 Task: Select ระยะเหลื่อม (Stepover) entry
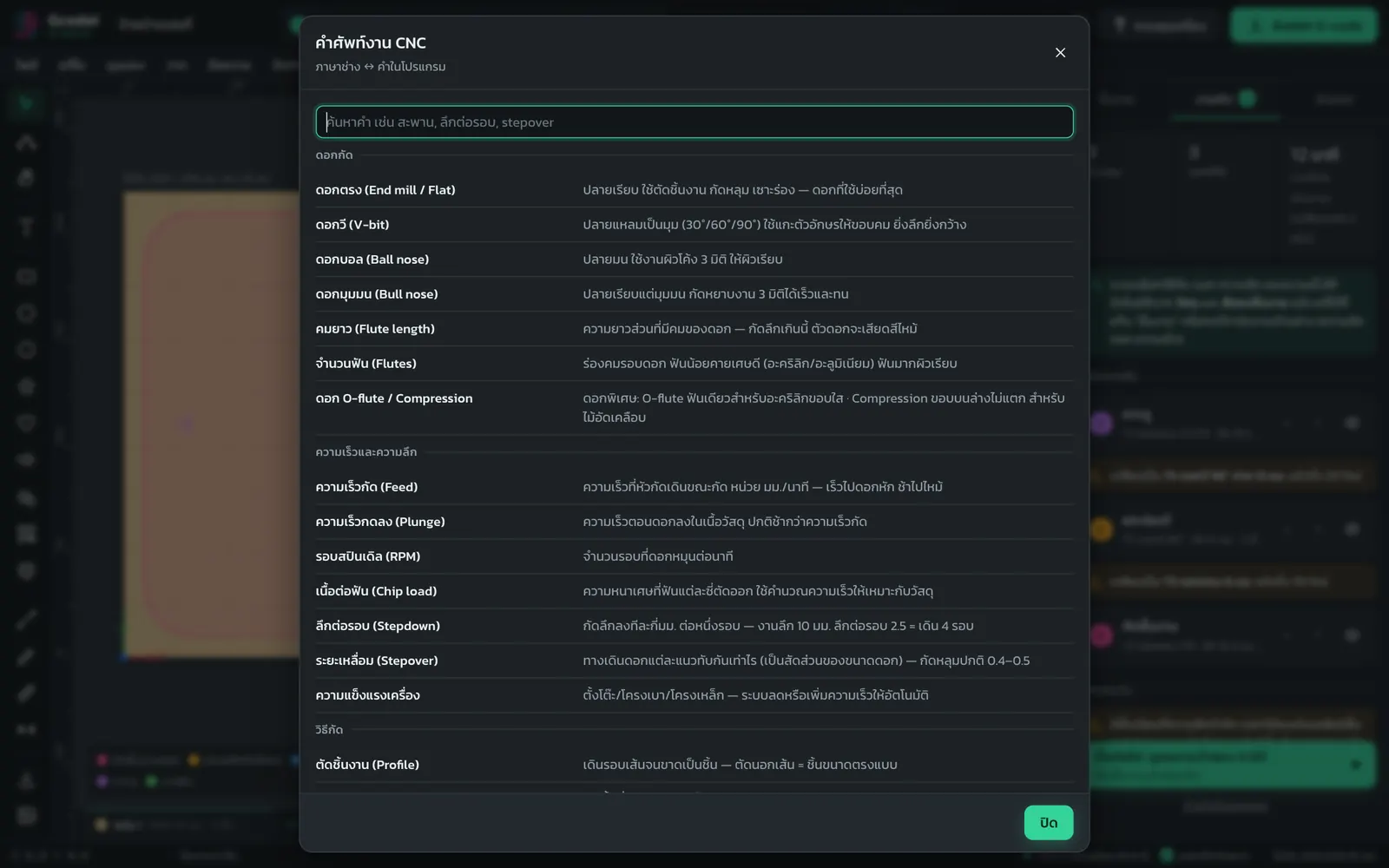(x=694, y=661)
